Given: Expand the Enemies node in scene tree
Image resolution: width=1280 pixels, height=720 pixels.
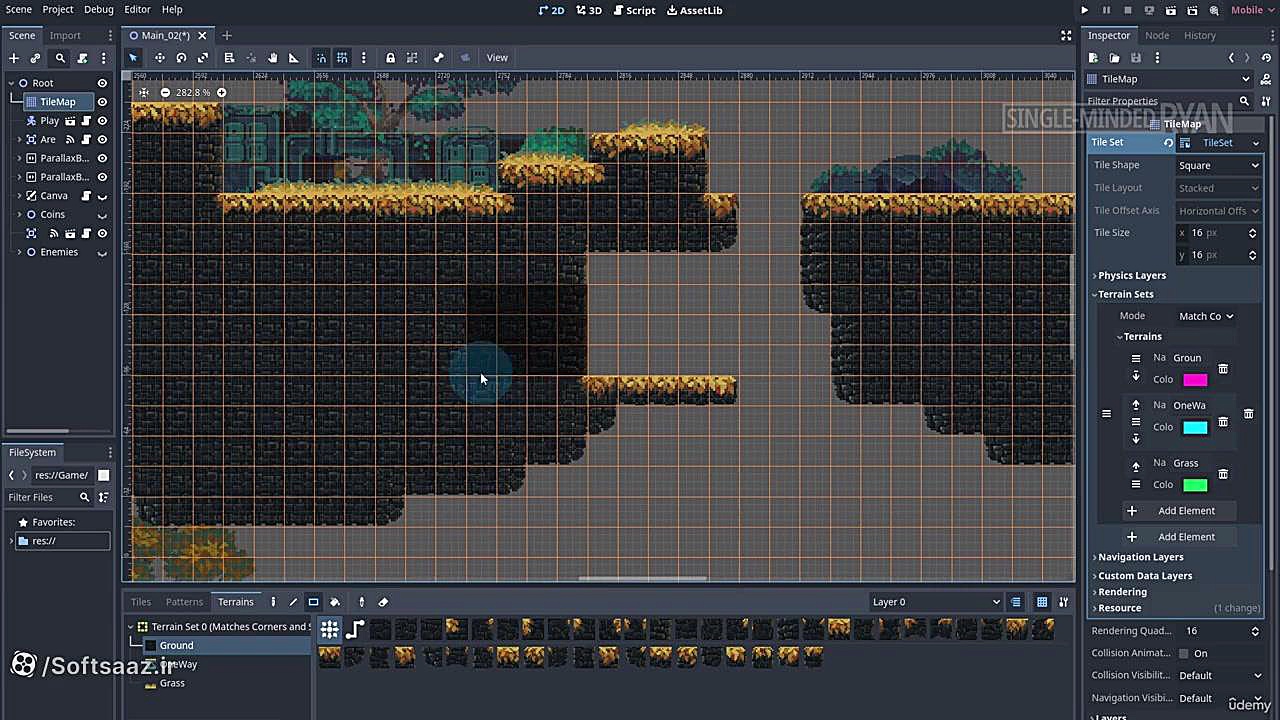Looking at the screenshot, I should click(19, 252).
